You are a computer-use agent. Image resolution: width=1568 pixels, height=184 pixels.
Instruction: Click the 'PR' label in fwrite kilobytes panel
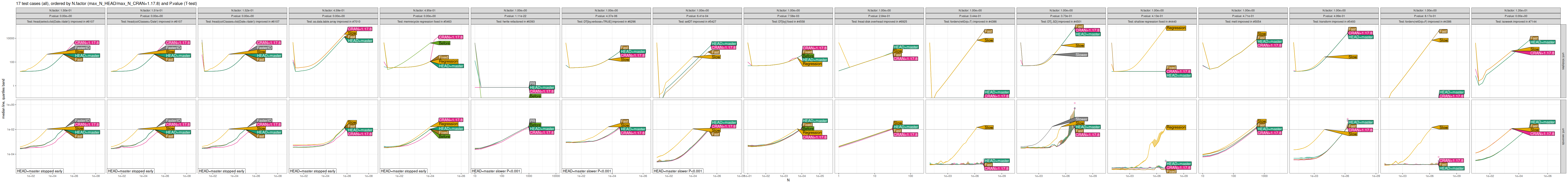(532, 84)
